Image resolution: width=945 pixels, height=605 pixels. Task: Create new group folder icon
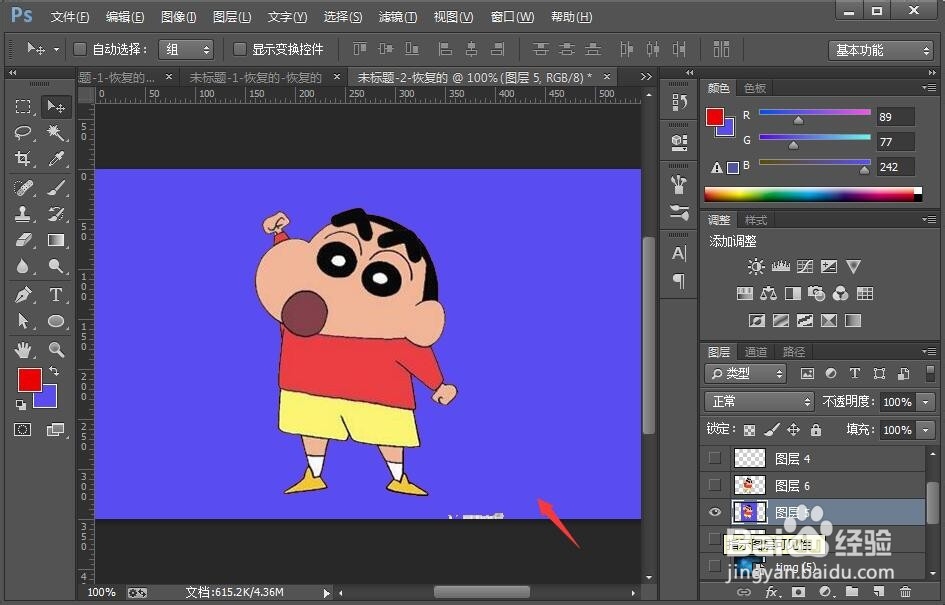pos(852,592)
